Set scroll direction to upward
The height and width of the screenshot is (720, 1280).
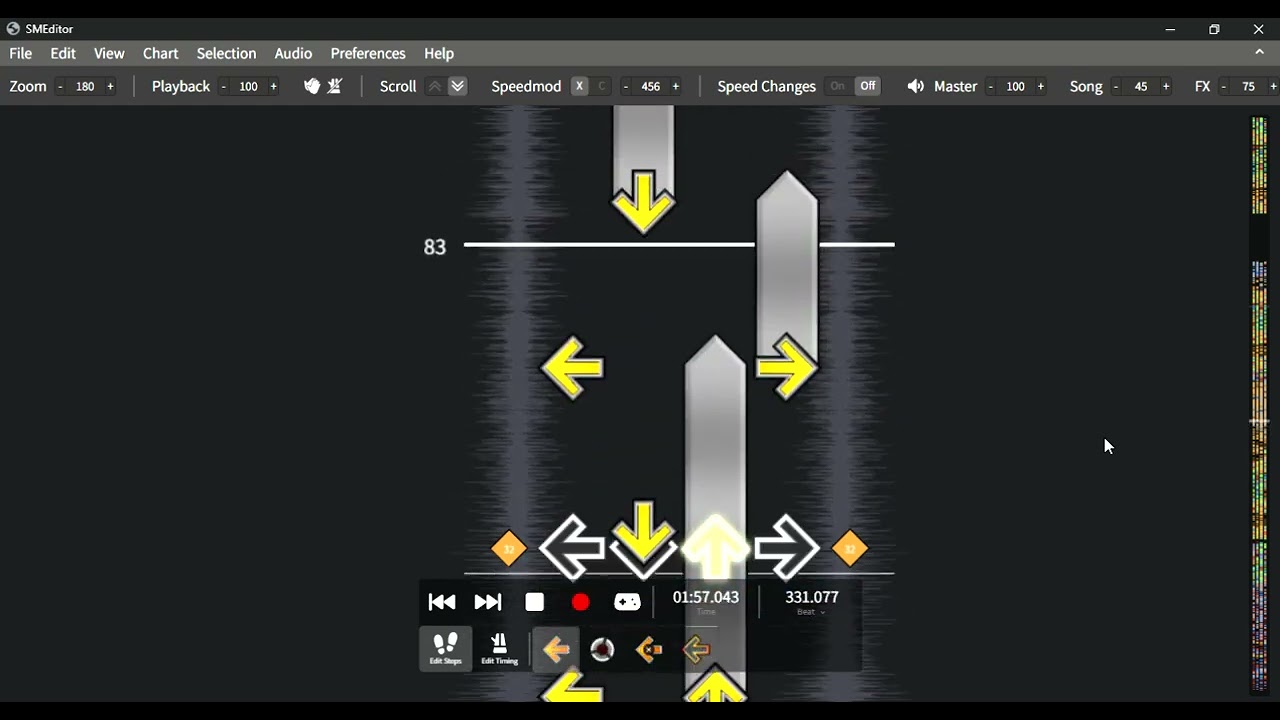coord(434,86)
